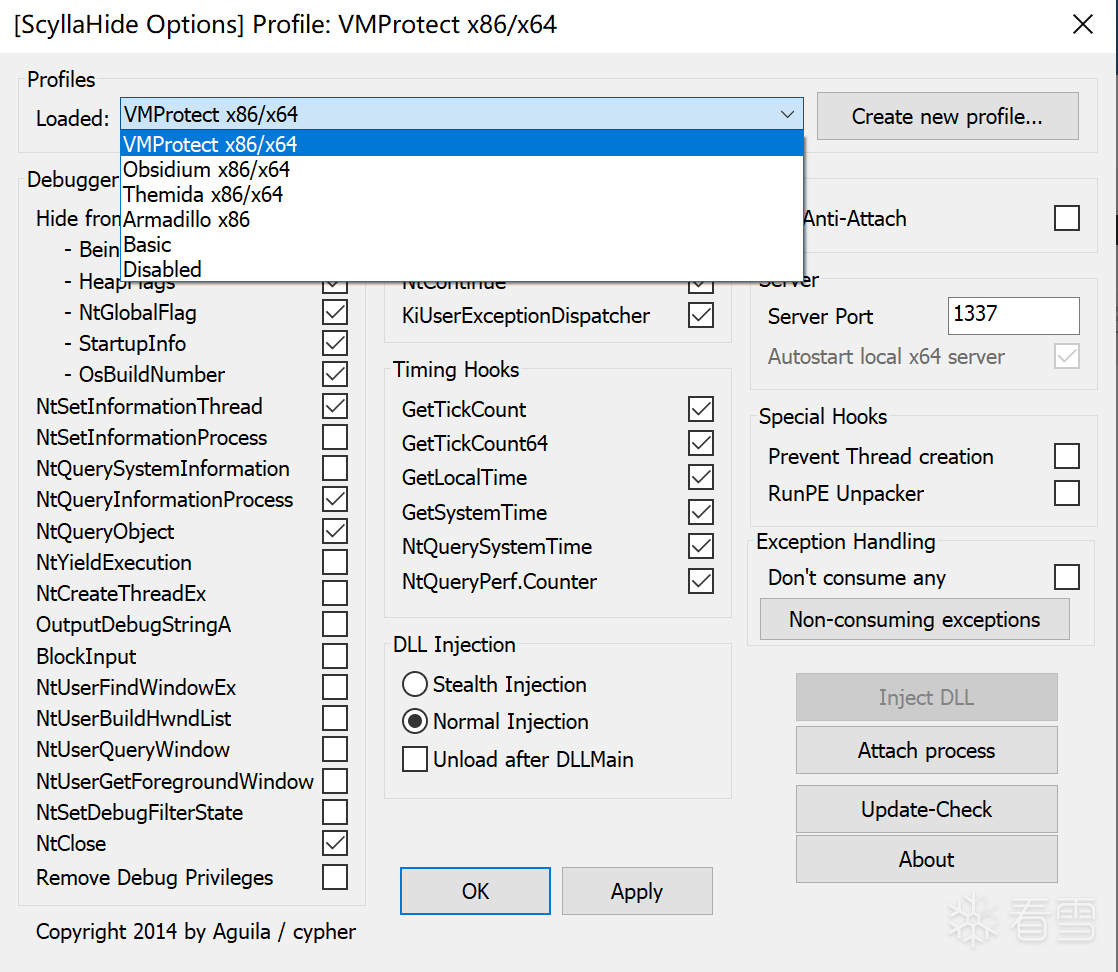Apply the current settings

pos(637,891)
